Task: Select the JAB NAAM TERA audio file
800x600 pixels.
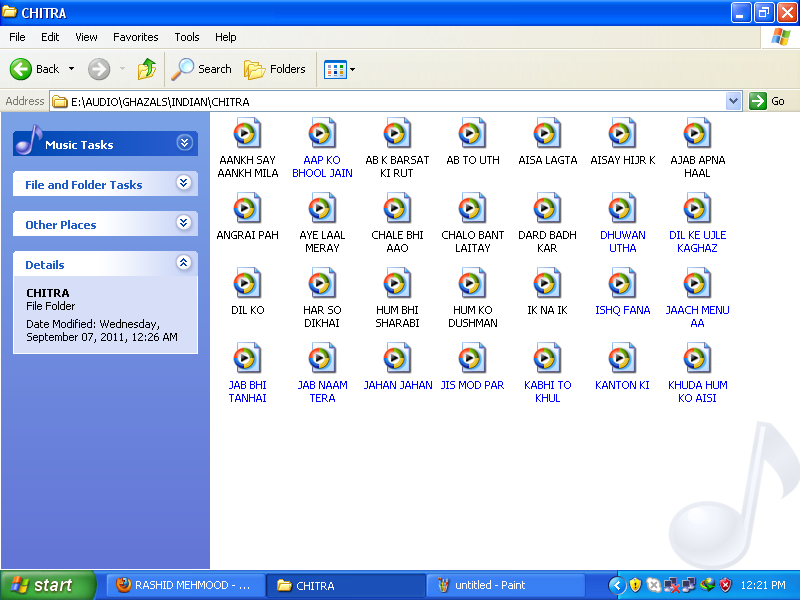Action: (322, 359)
